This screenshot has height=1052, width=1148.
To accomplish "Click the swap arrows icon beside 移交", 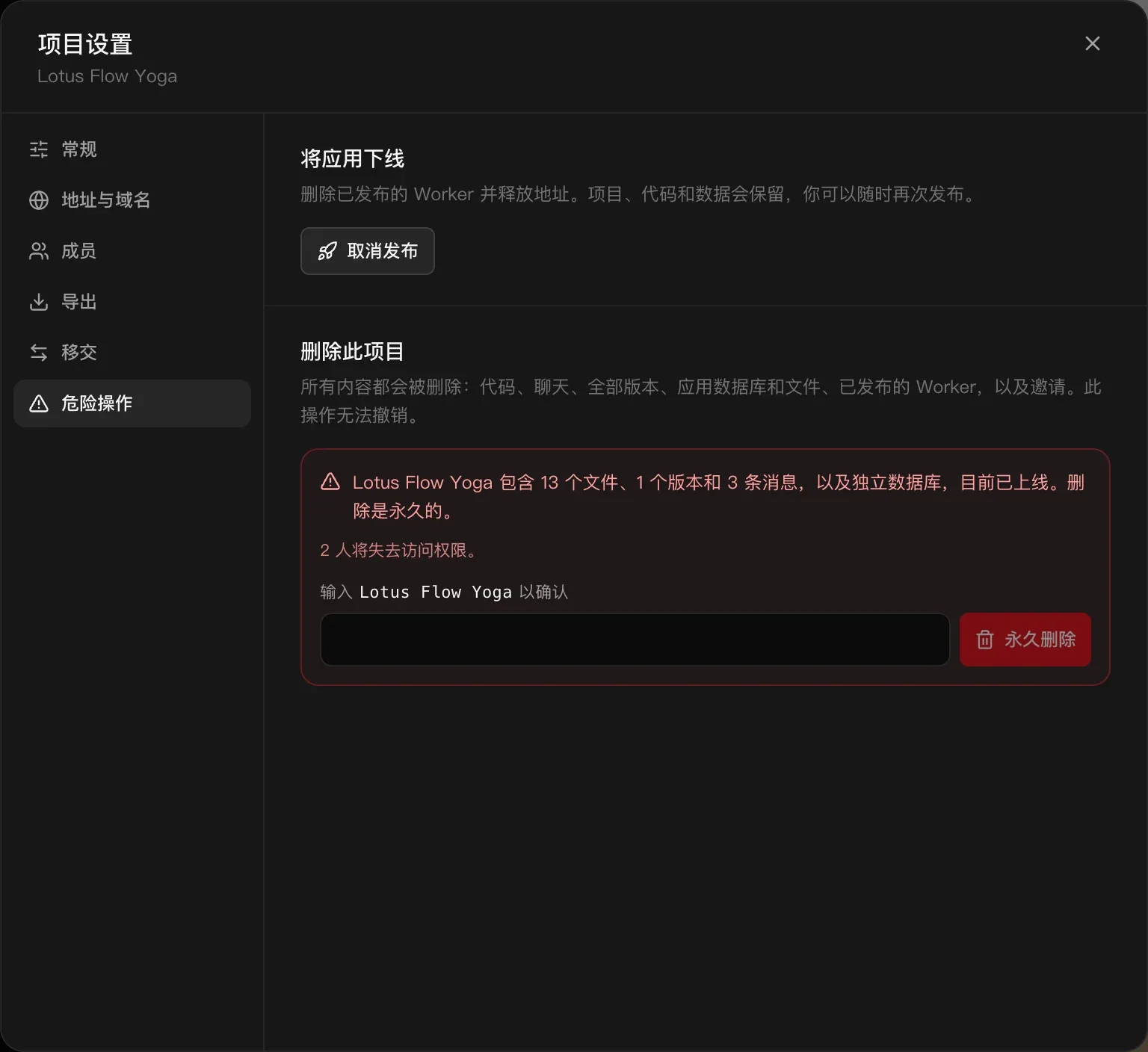I will 39,353.
